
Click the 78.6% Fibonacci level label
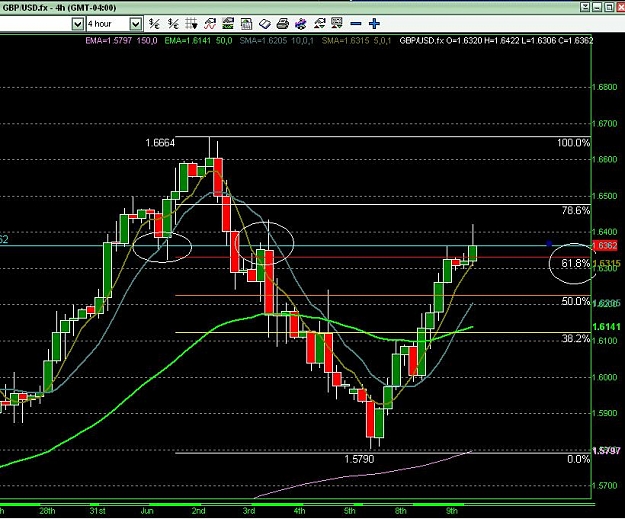coord(576,210)
